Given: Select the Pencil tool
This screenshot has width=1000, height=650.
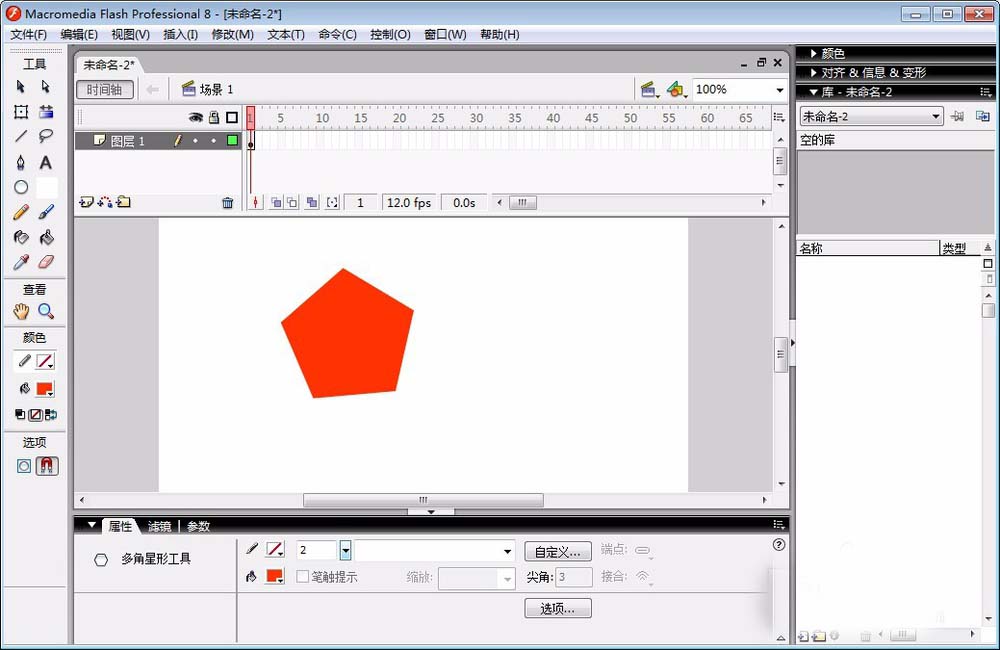Looking at the screenshot, I should (20, 212).
